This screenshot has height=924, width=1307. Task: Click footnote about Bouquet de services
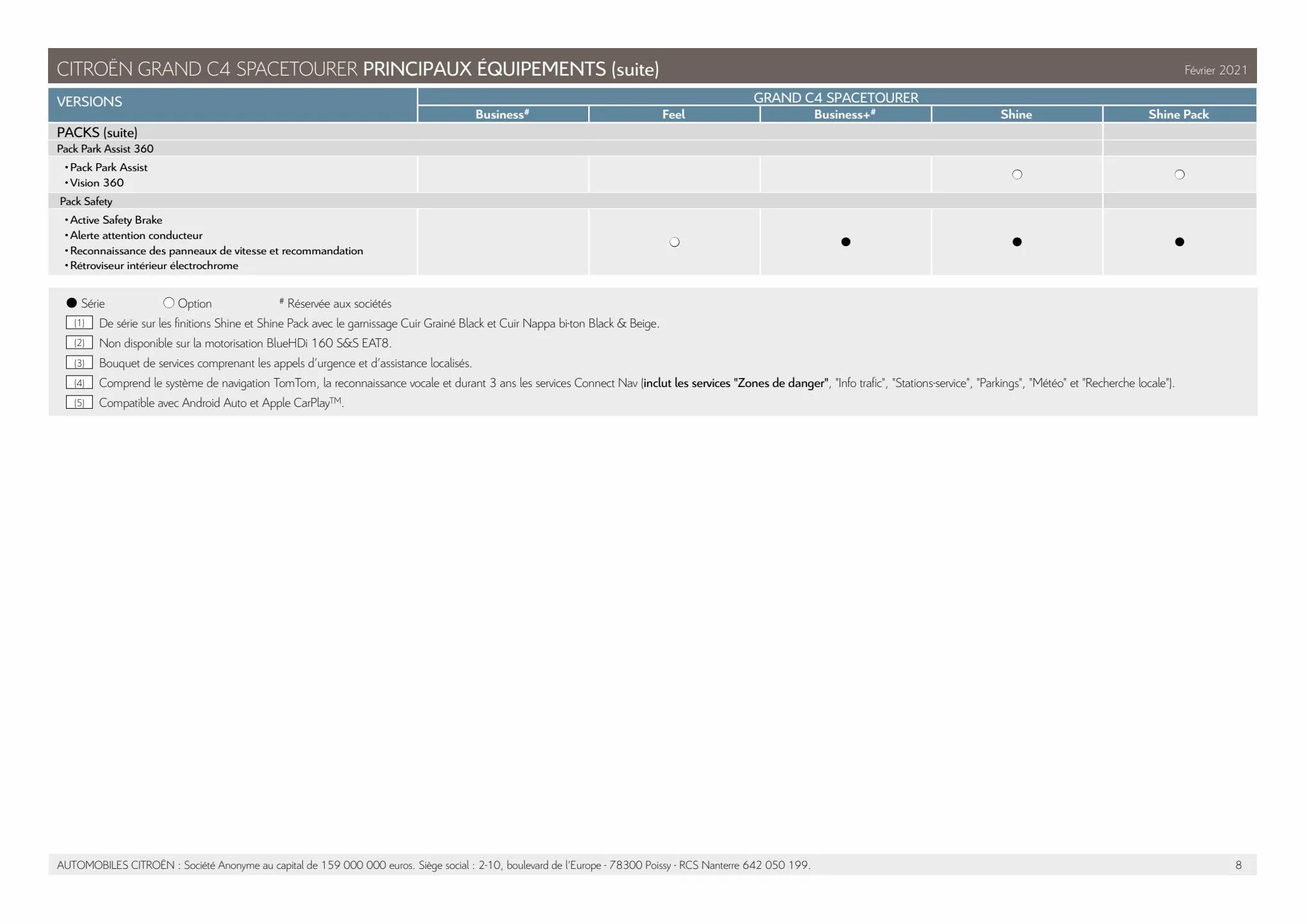tap(285, 363)
